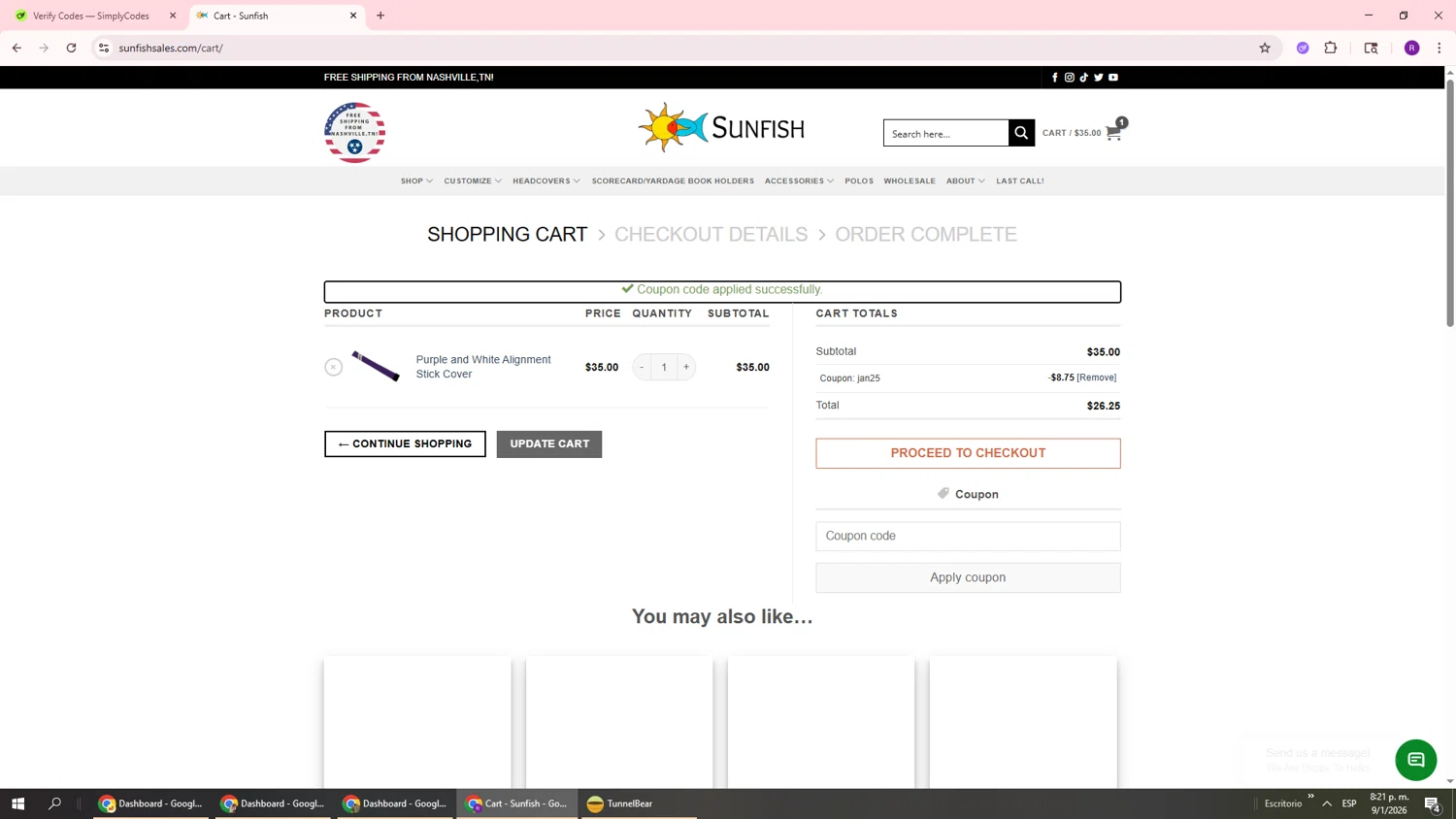Expand the Customize menu
The height and width of the screenshot is (819, 1456).
click(473, 181)
